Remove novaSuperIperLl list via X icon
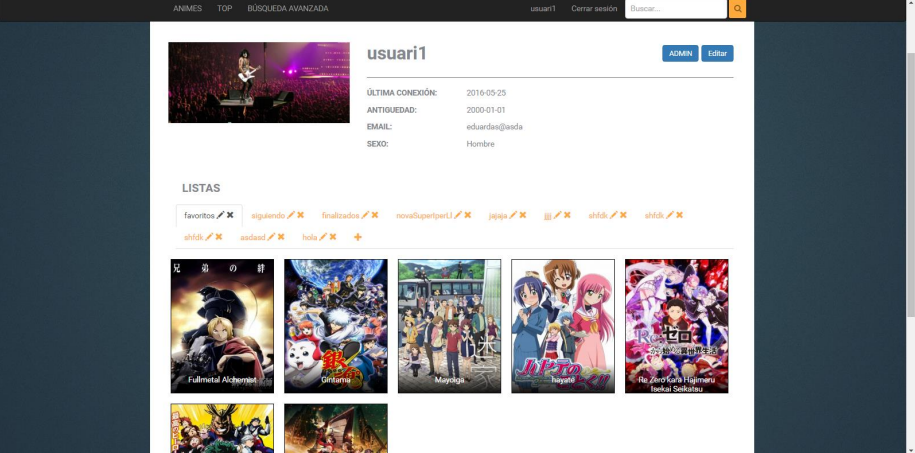 point(468,215)
